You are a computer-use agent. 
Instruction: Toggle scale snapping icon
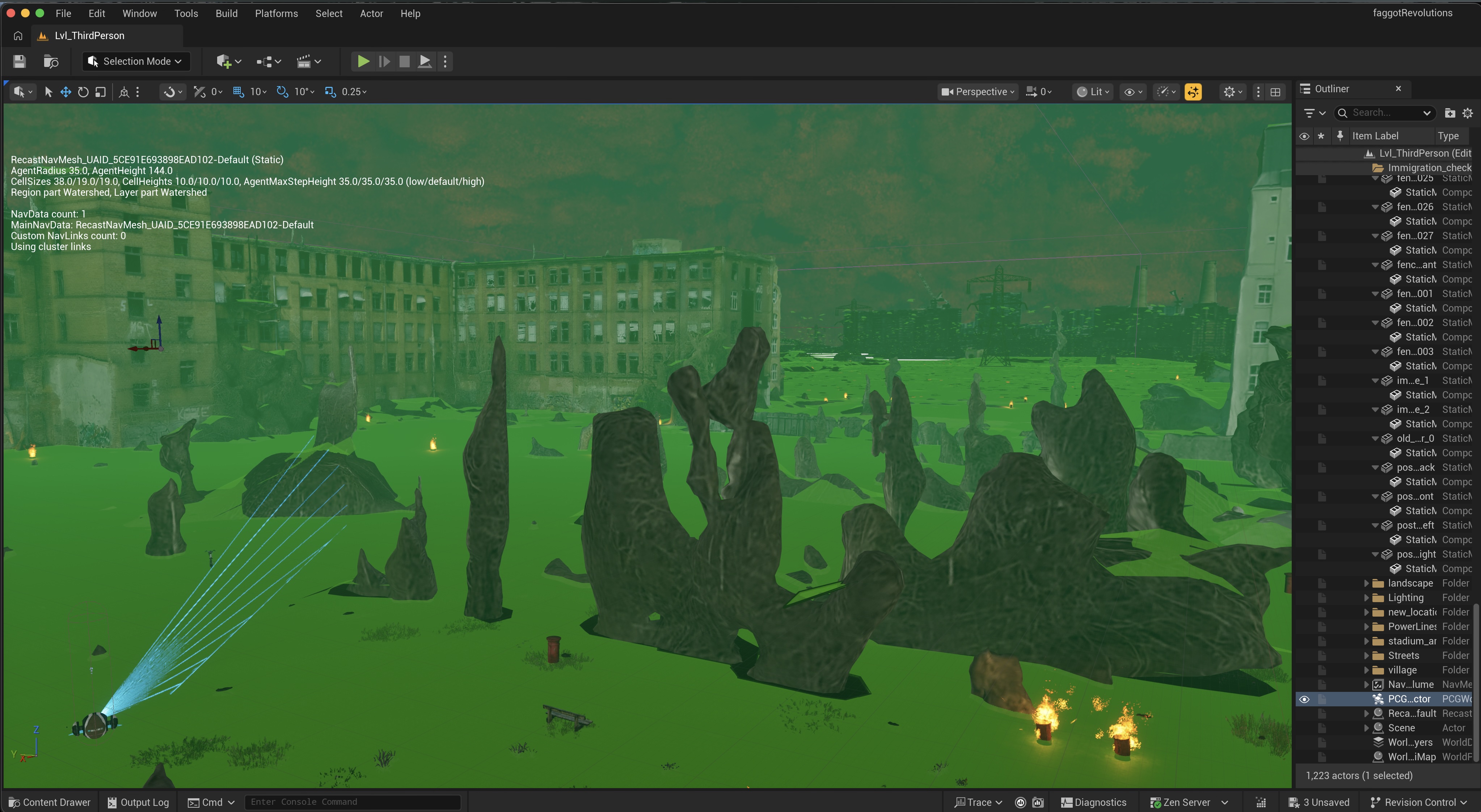330,92
